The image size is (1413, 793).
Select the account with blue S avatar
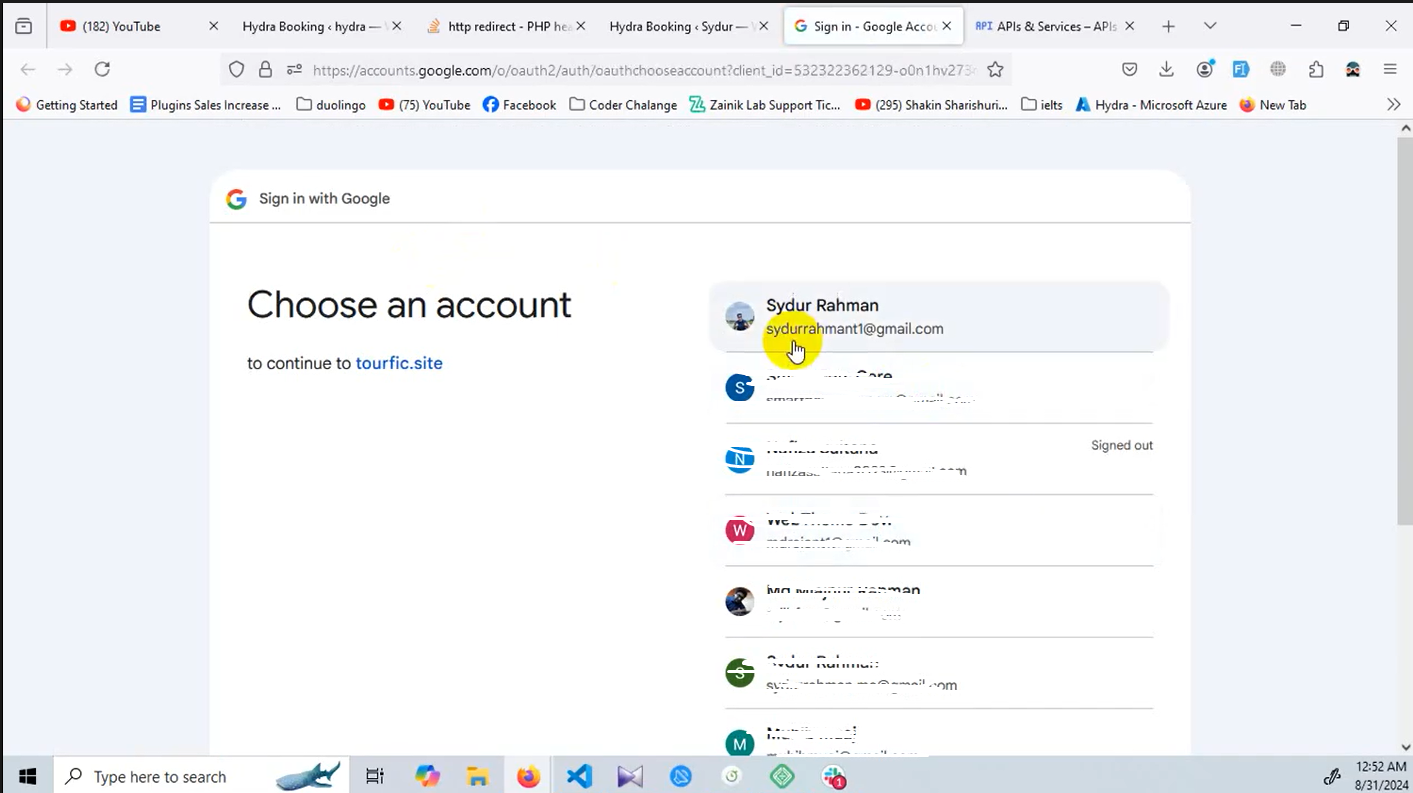(939, 387)
